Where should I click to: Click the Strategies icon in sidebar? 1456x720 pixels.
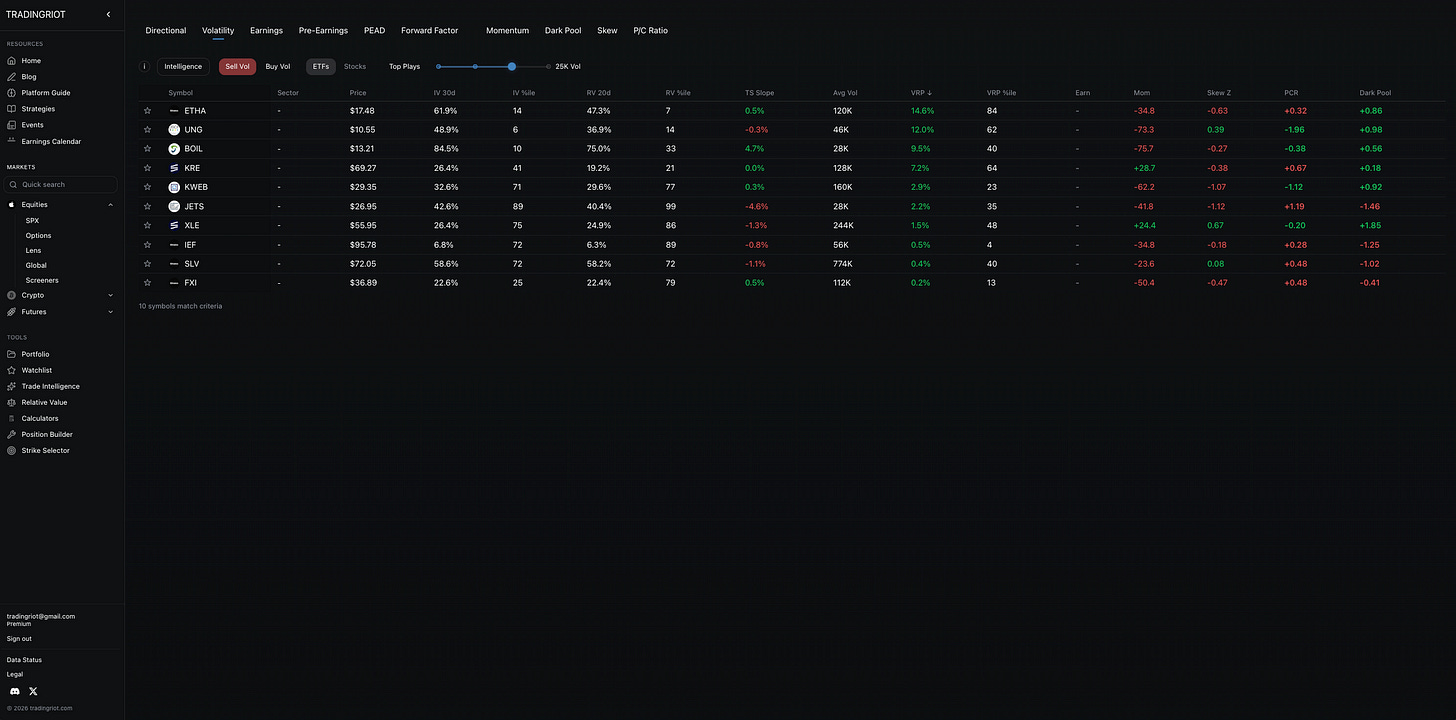12,109
